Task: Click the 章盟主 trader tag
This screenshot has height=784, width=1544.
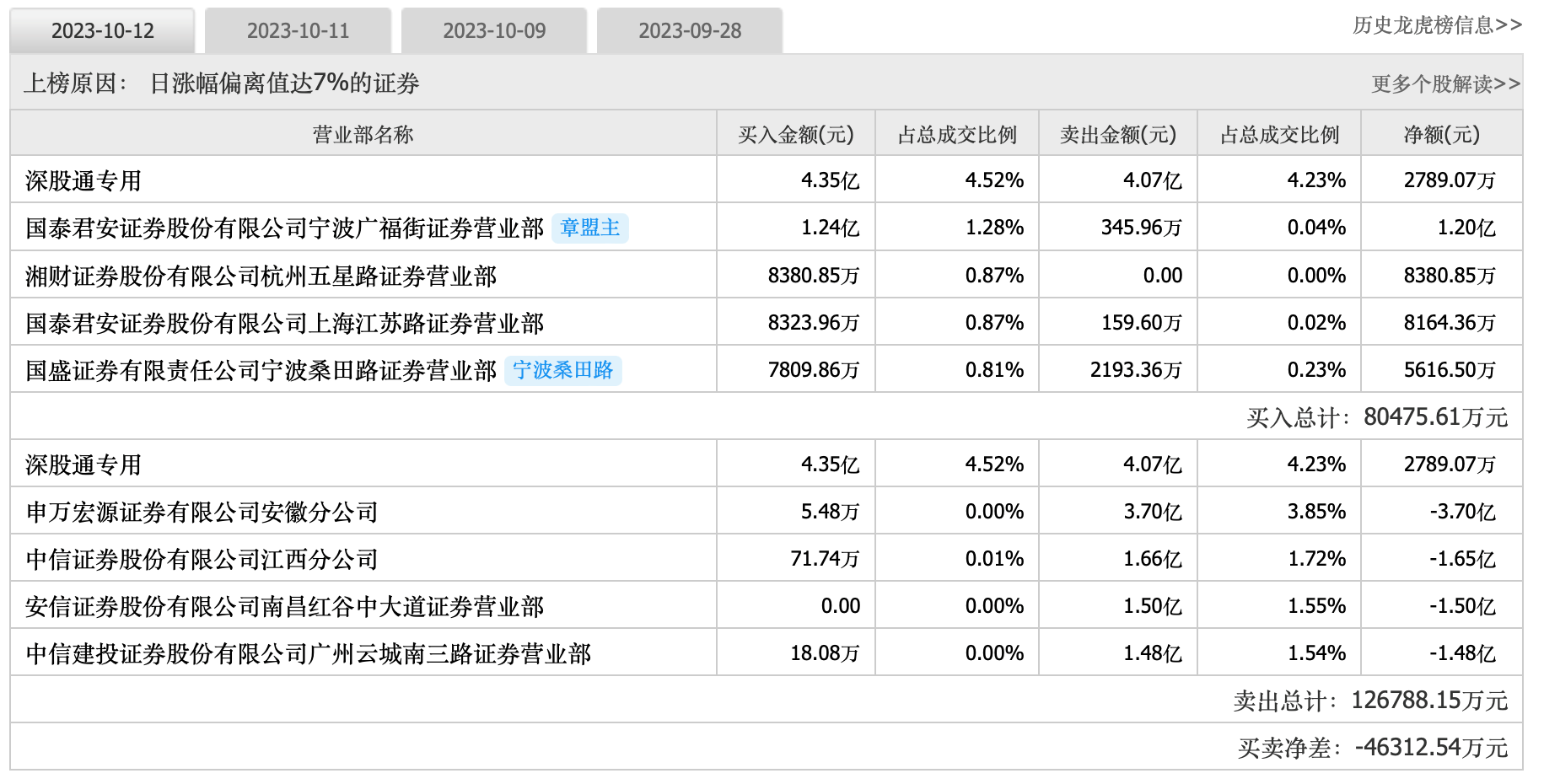Action: [x=590, y=228]
